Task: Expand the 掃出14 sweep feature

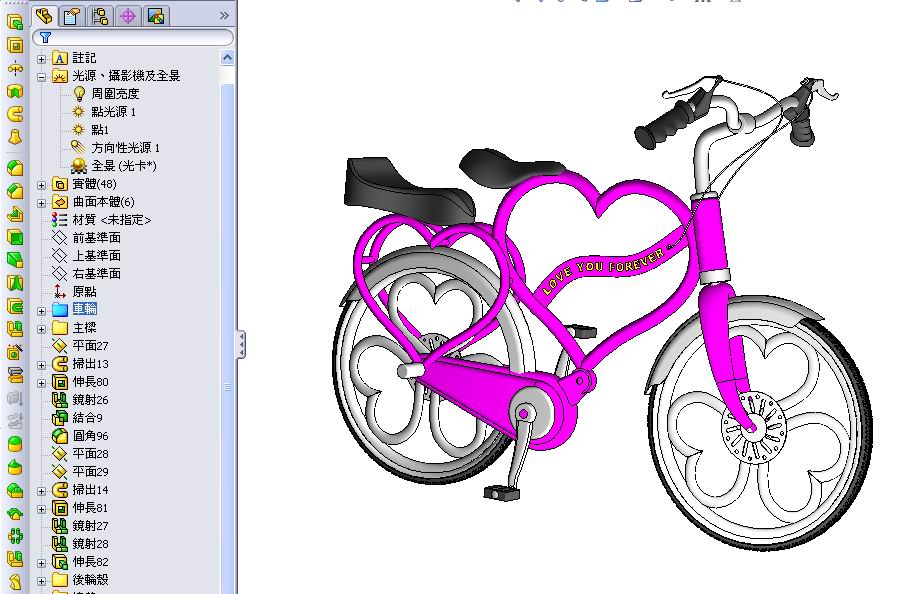Action: pos(41,490)
